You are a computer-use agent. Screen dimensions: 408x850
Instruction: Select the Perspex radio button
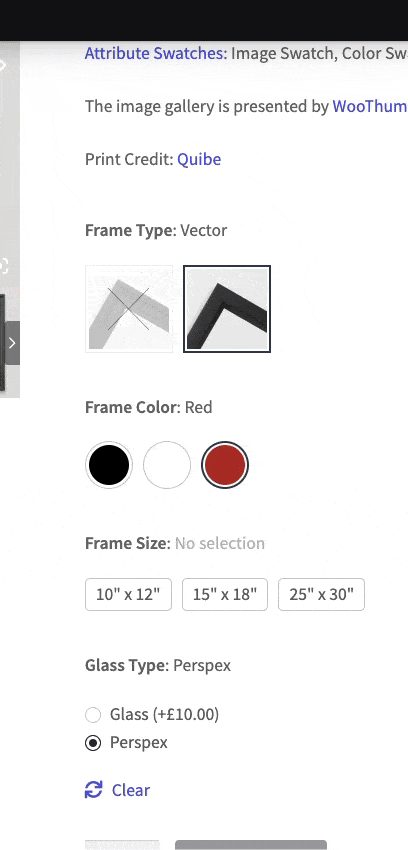[93, 743]
